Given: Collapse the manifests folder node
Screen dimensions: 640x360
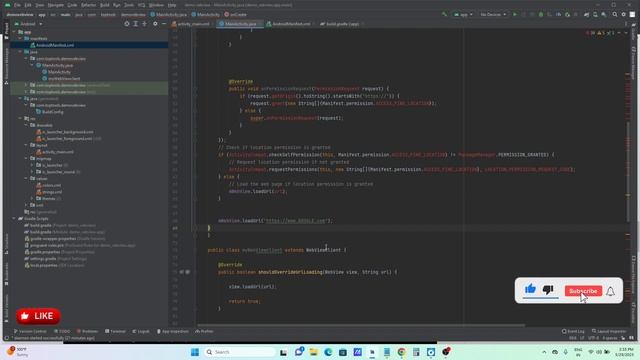Looking at the screenshot, I should click(20, 38).
